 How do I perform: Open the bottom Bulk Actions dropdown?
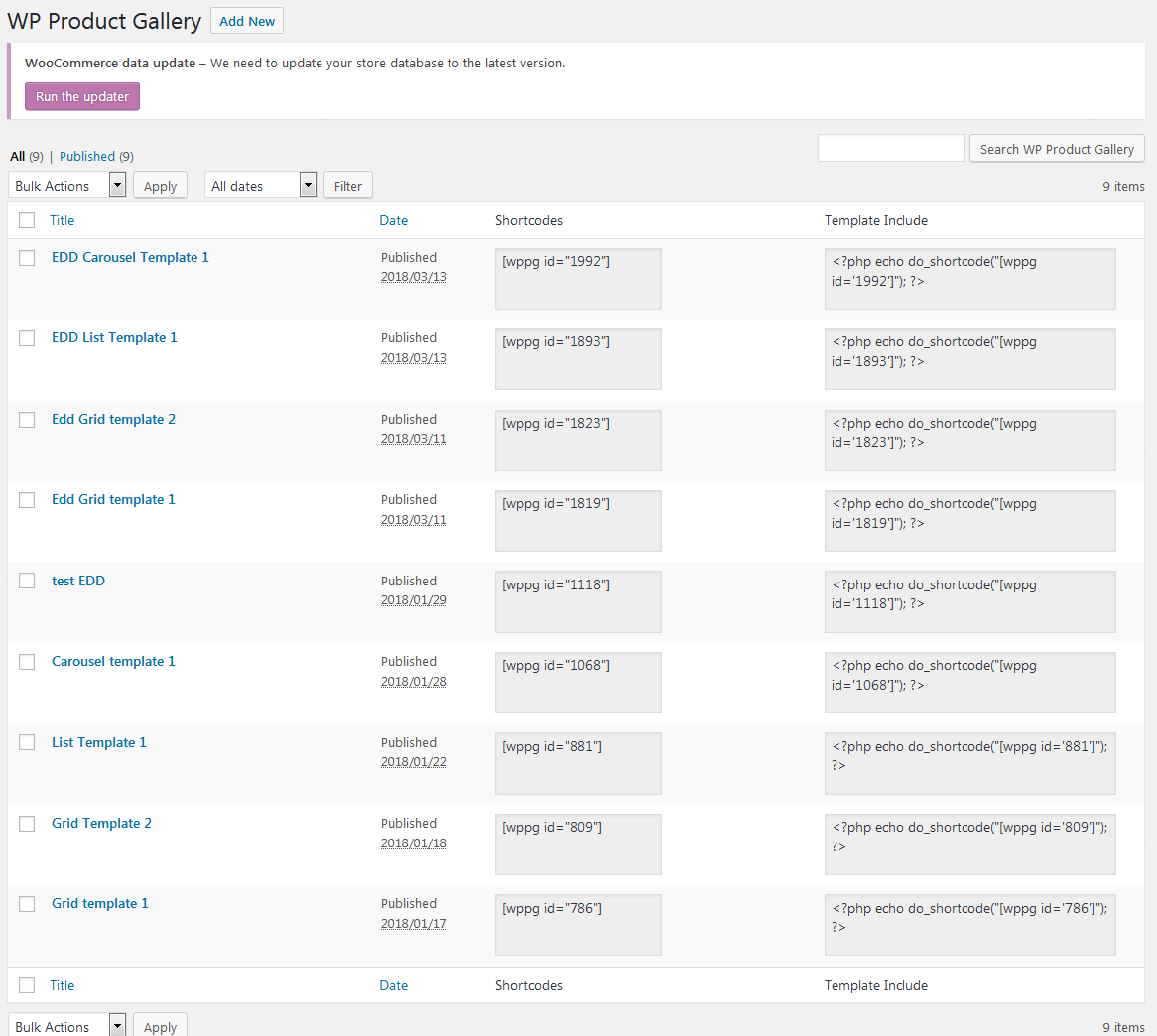pyautogui.click(x=67, y=1026)
